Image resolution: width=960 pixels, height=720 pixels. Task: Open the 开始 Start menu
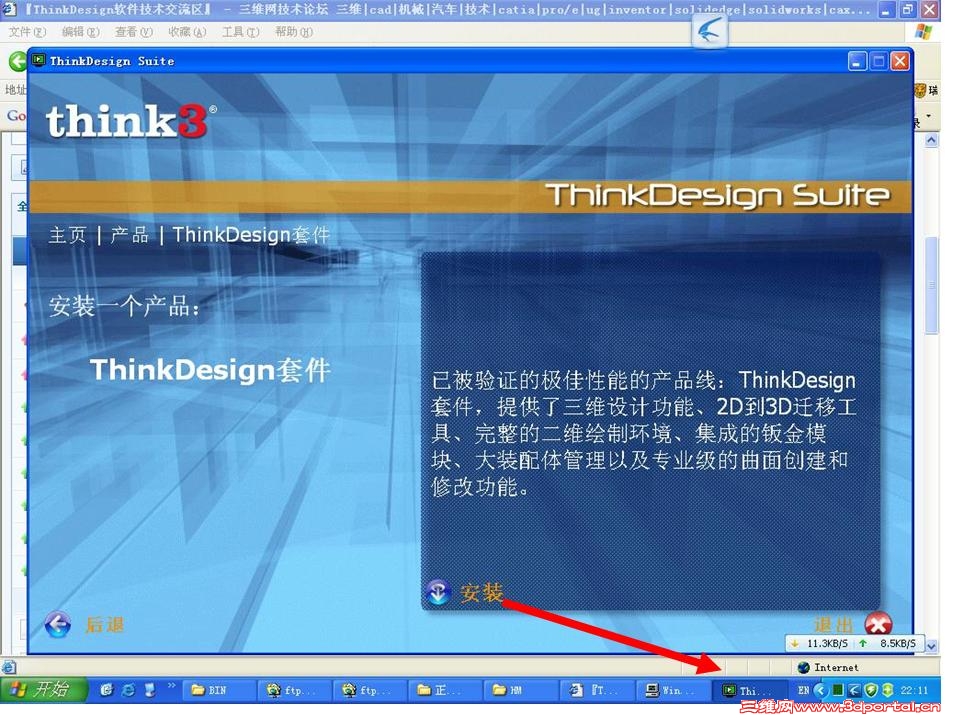click(x=42, y=690)
